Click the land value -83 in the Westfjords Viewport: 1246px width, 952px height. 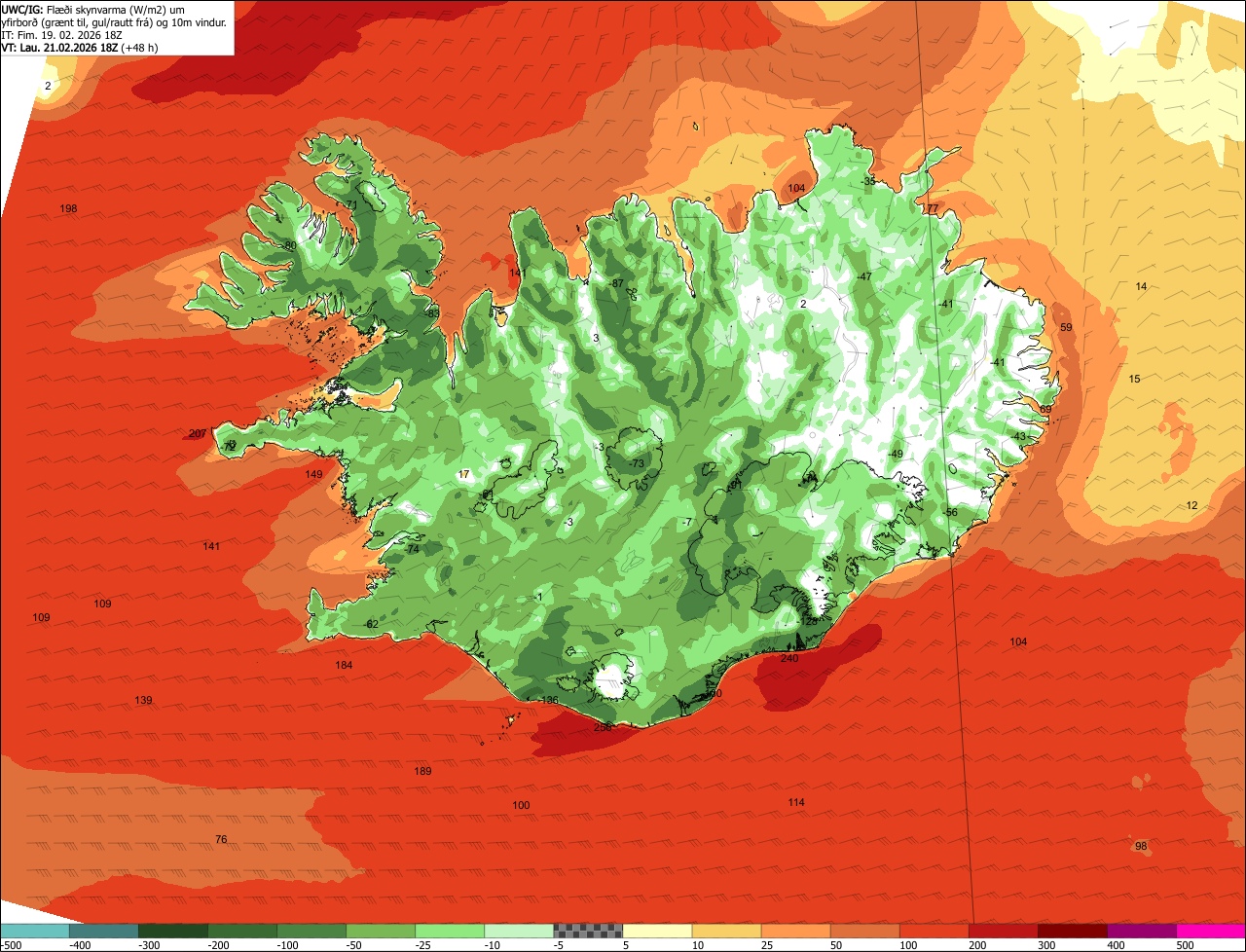[431, 314]
